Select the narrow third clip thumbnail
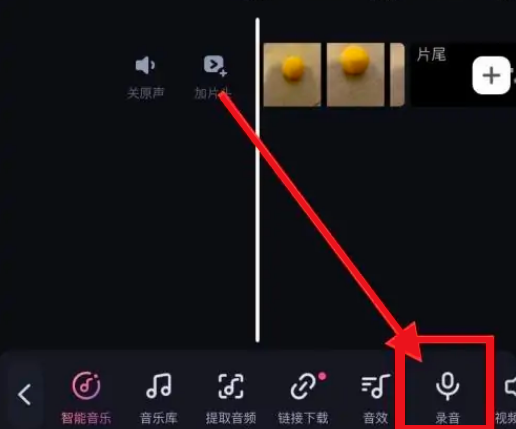 (397, 75)
